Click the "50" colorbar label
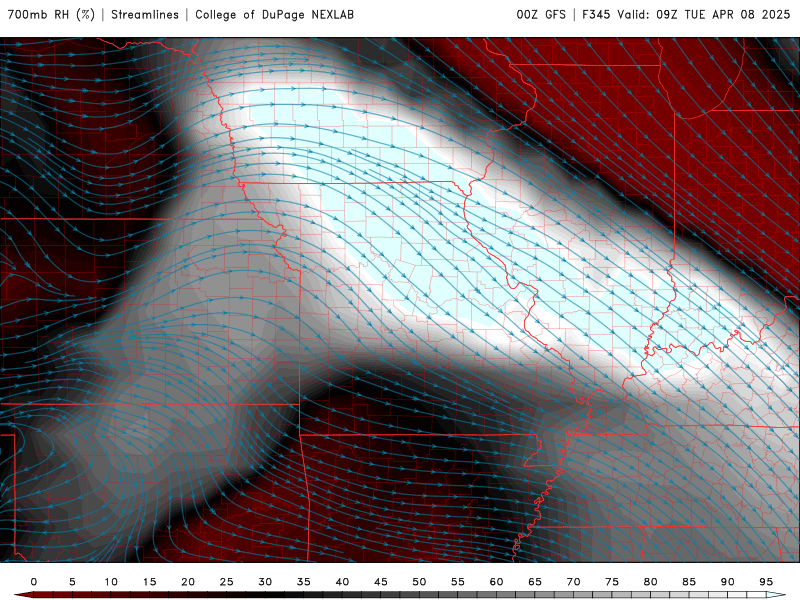 click(x=419, y=582)
